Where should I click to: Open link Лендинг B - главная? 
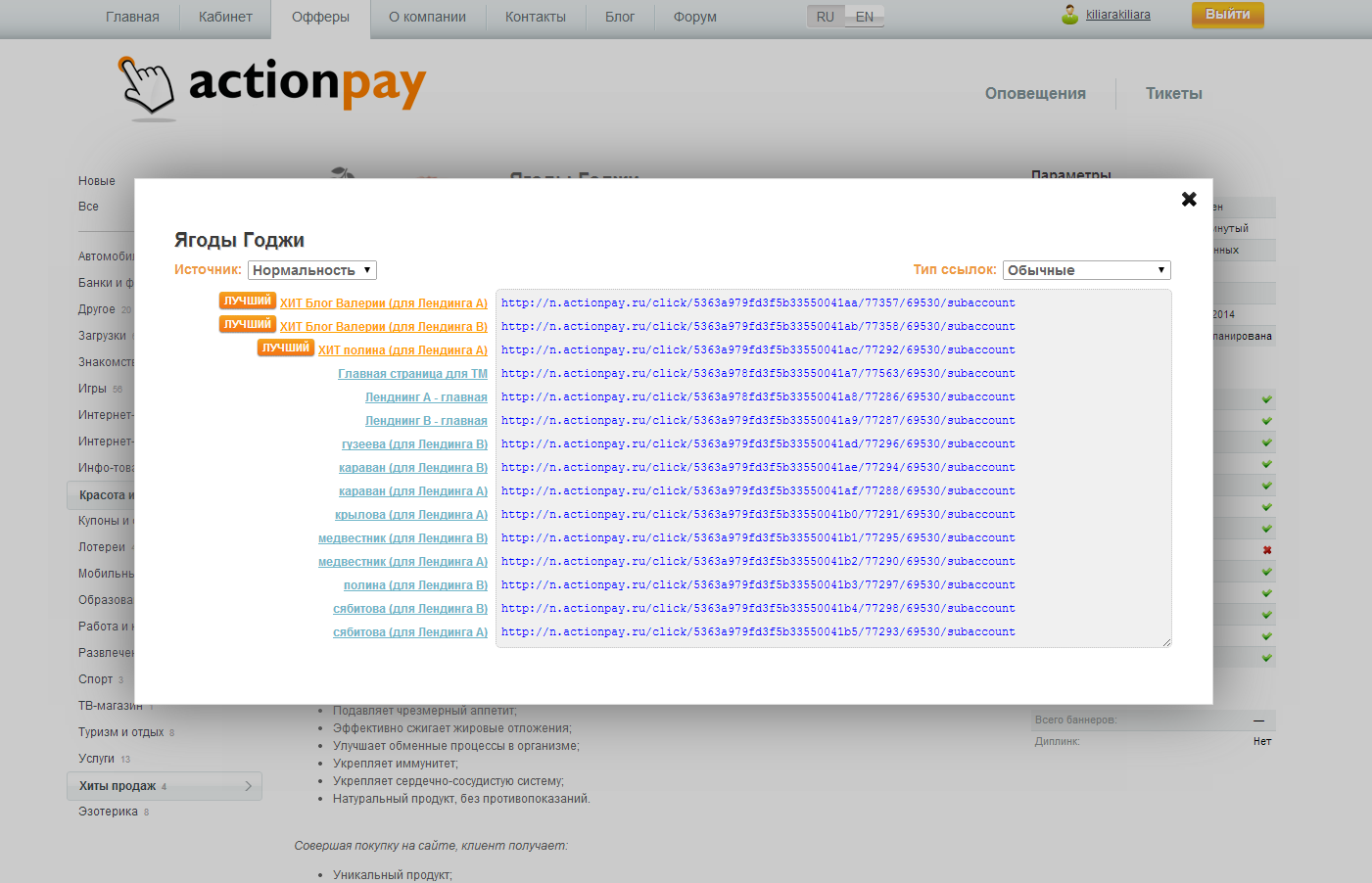(426, 421)
